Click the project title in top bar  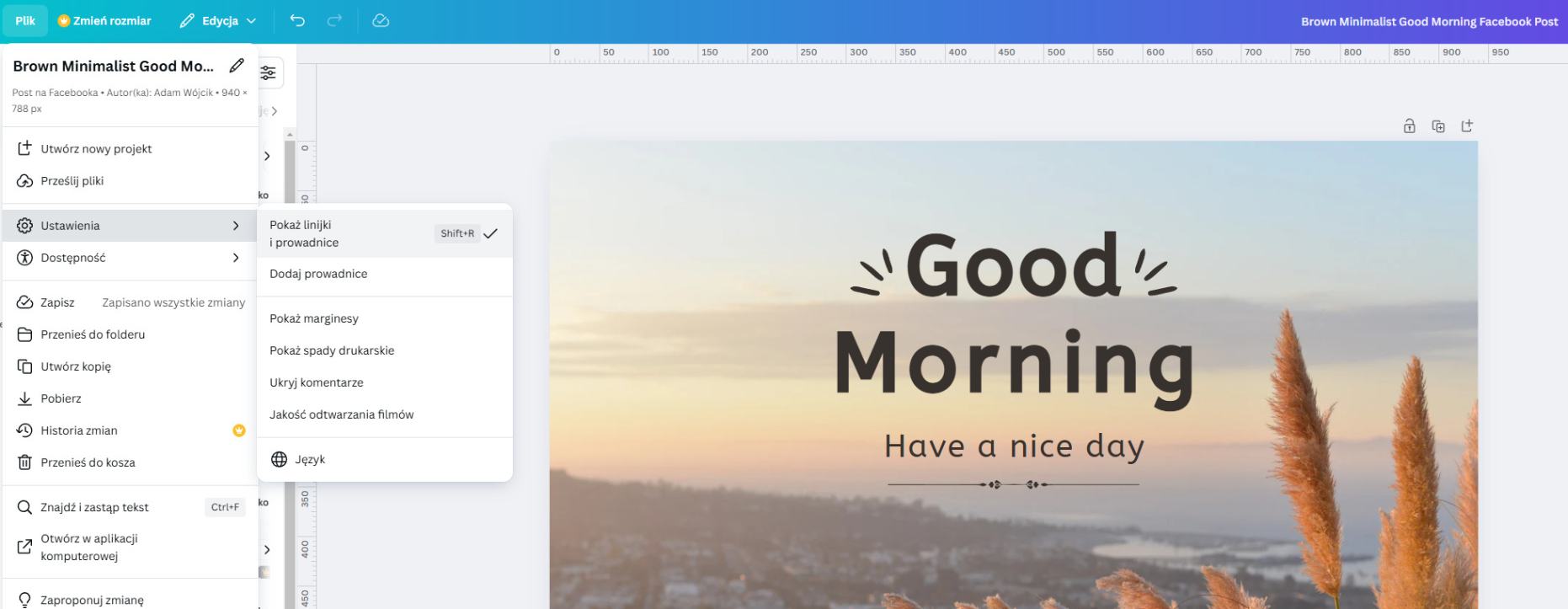point(1429,21)
